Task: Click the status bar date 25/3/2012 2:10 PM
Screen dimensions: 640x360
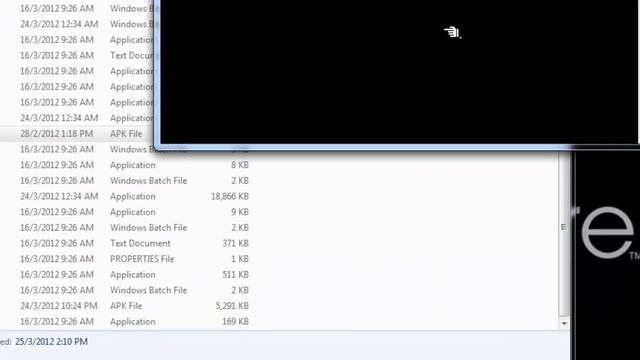Action: 51,342
